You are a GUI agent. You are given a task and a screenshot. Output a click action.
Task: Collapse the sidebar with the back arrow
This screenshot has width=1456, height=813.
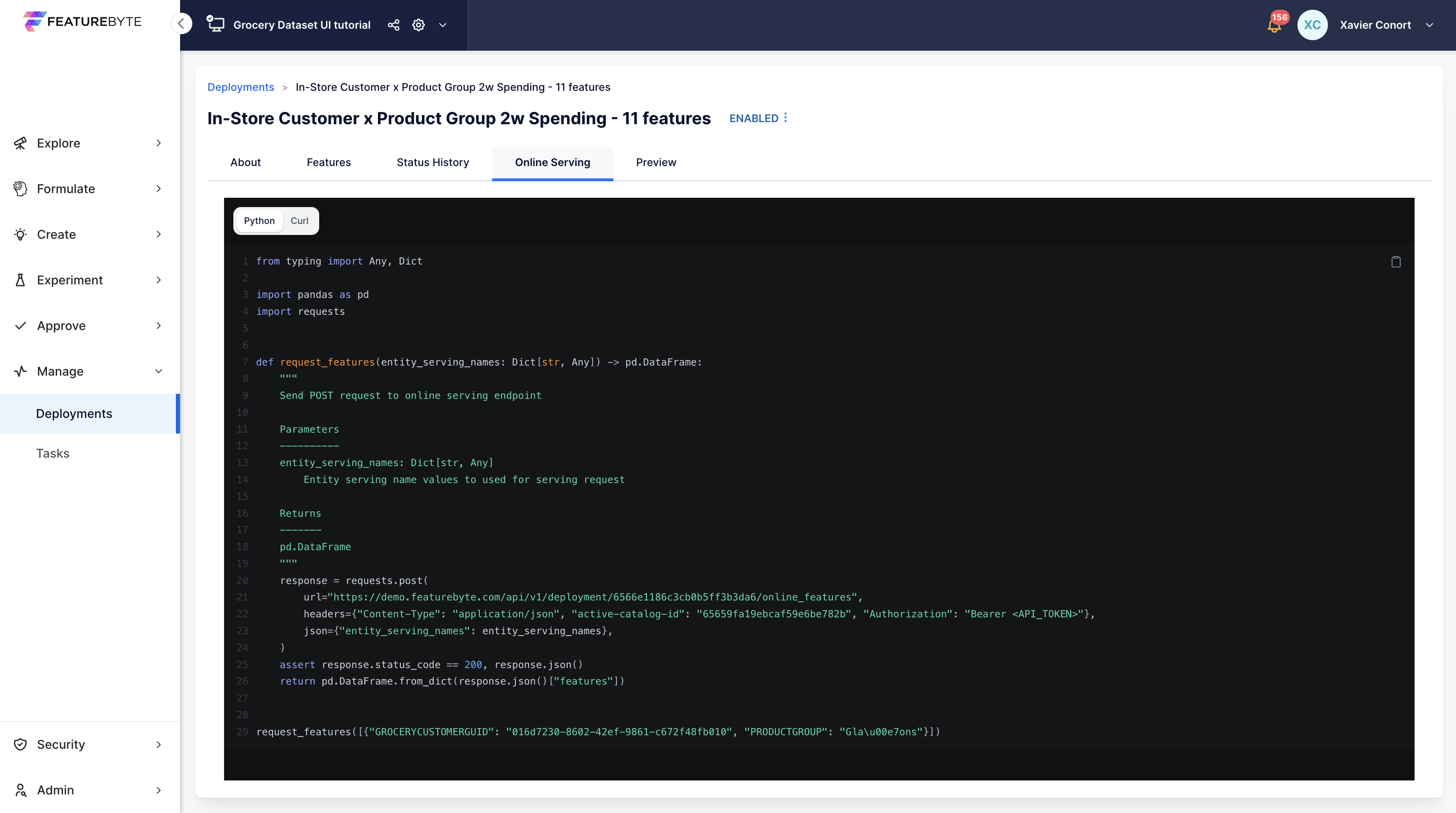[181, 24]
